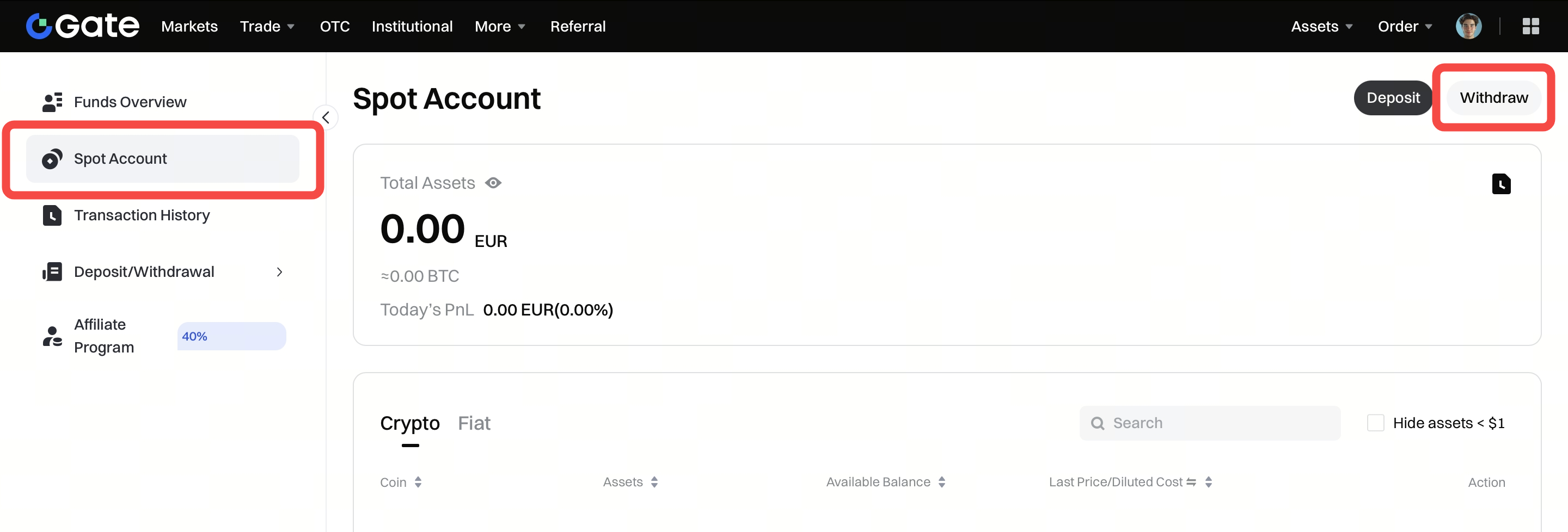
Task: Click the Deposit button
Action: tap(1393, 98)
